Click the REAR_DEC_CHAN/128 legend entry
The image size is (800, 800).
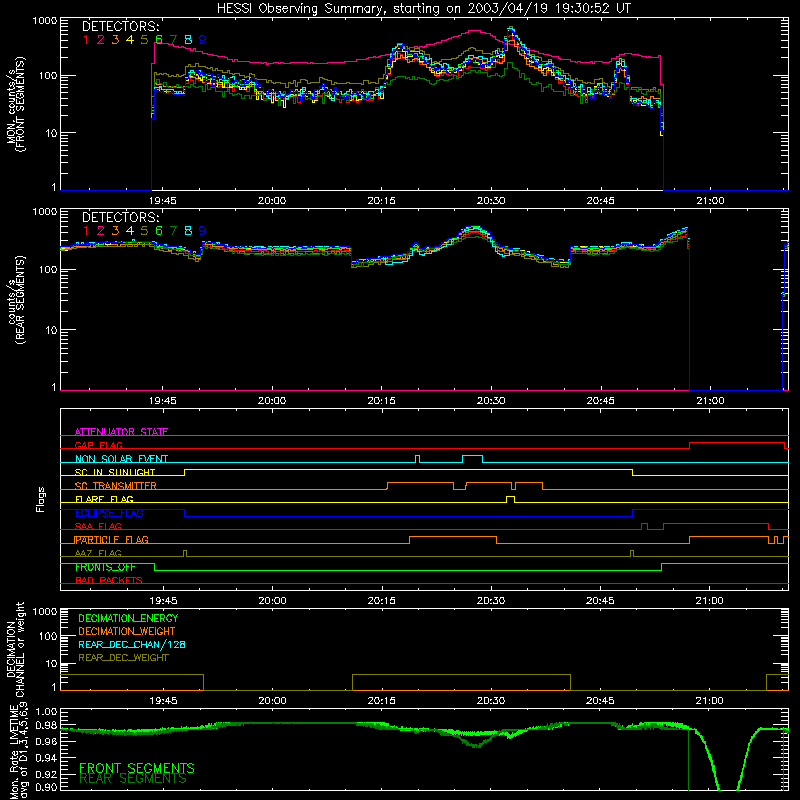tap(132, 644)
